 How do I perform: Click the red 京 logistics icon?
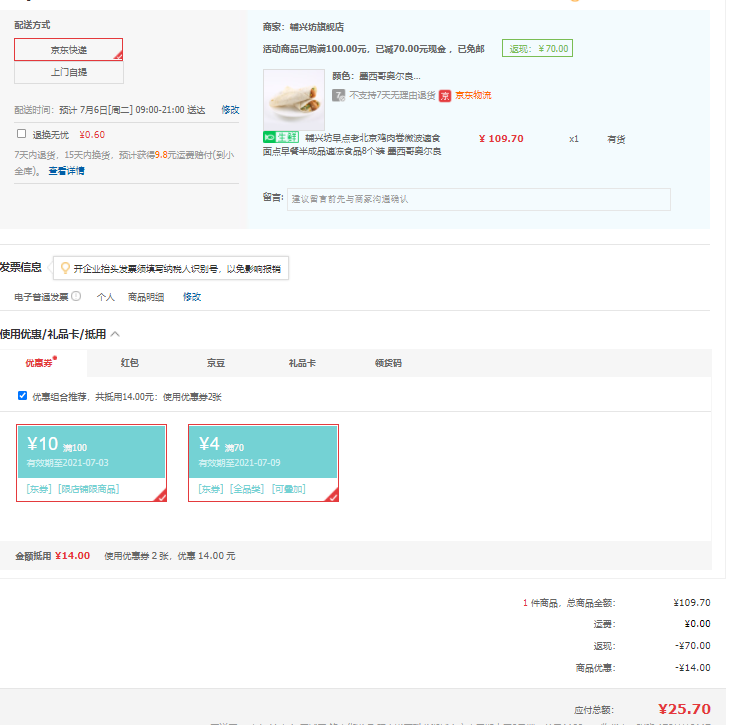coord(445,96)
